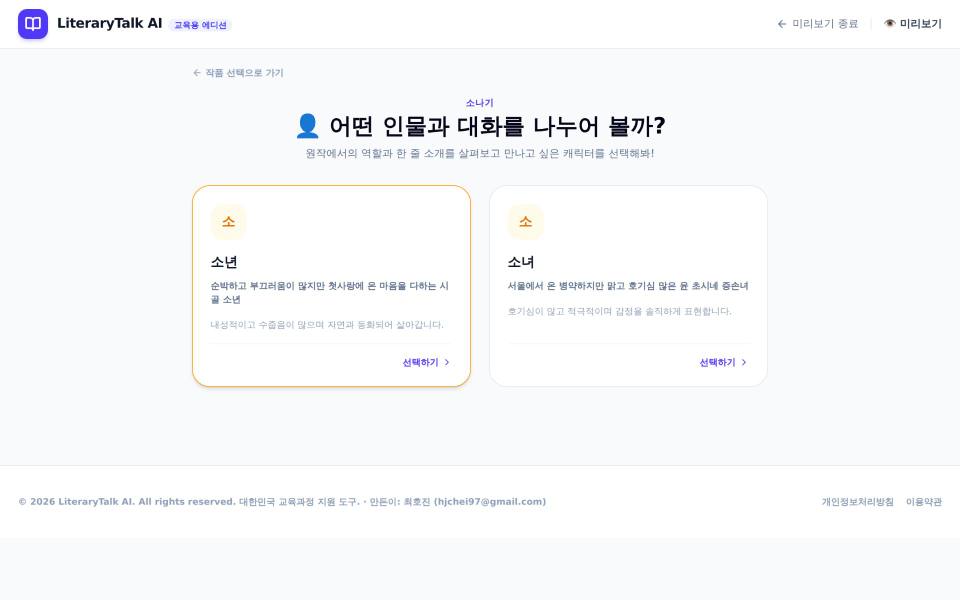960x600 pixels.
Task: Click the 미리보기 label in header
Action: pos(920,24)
